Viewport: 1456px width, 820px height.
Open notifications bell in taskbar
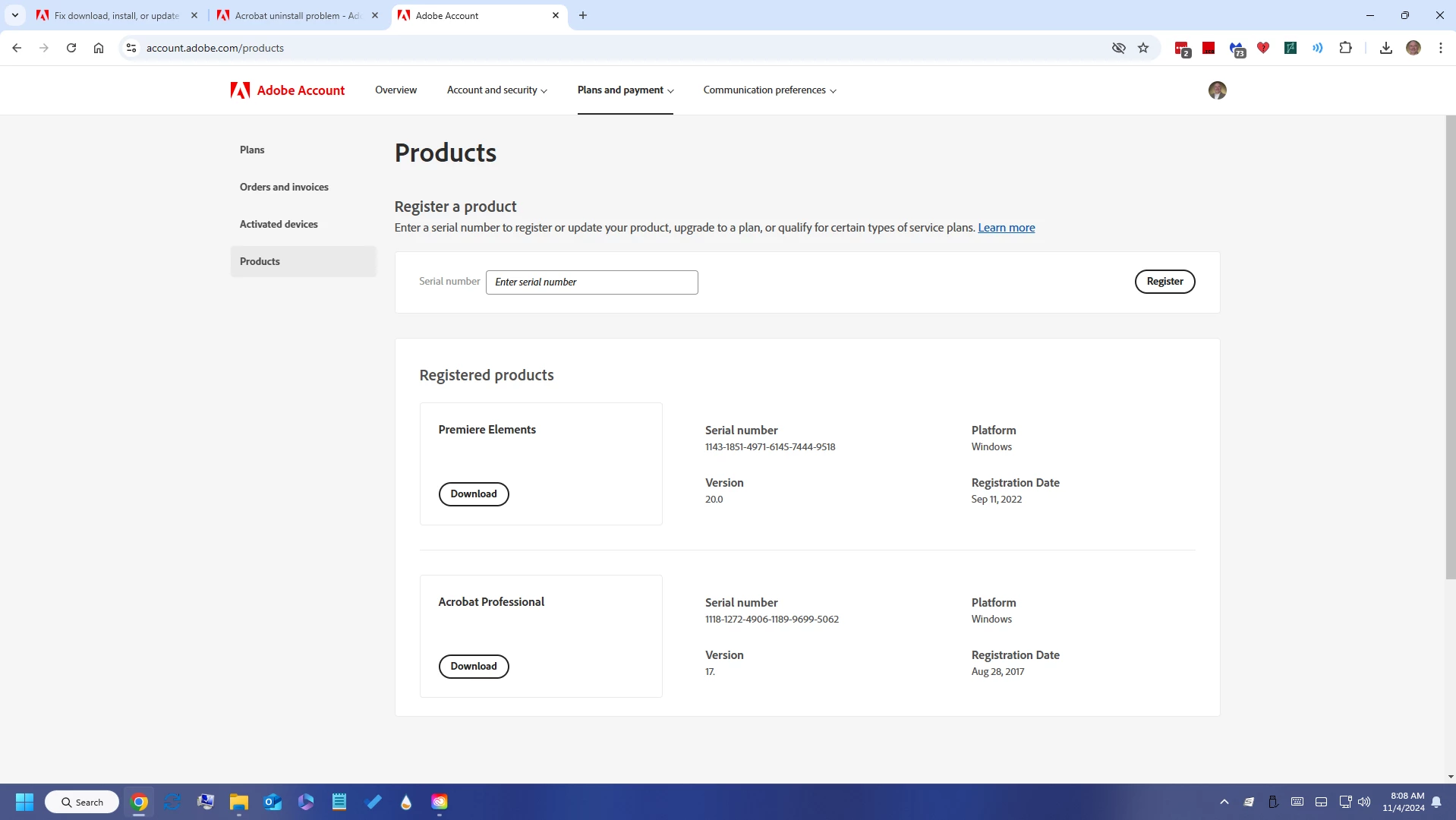click(x=1436, y=802)
